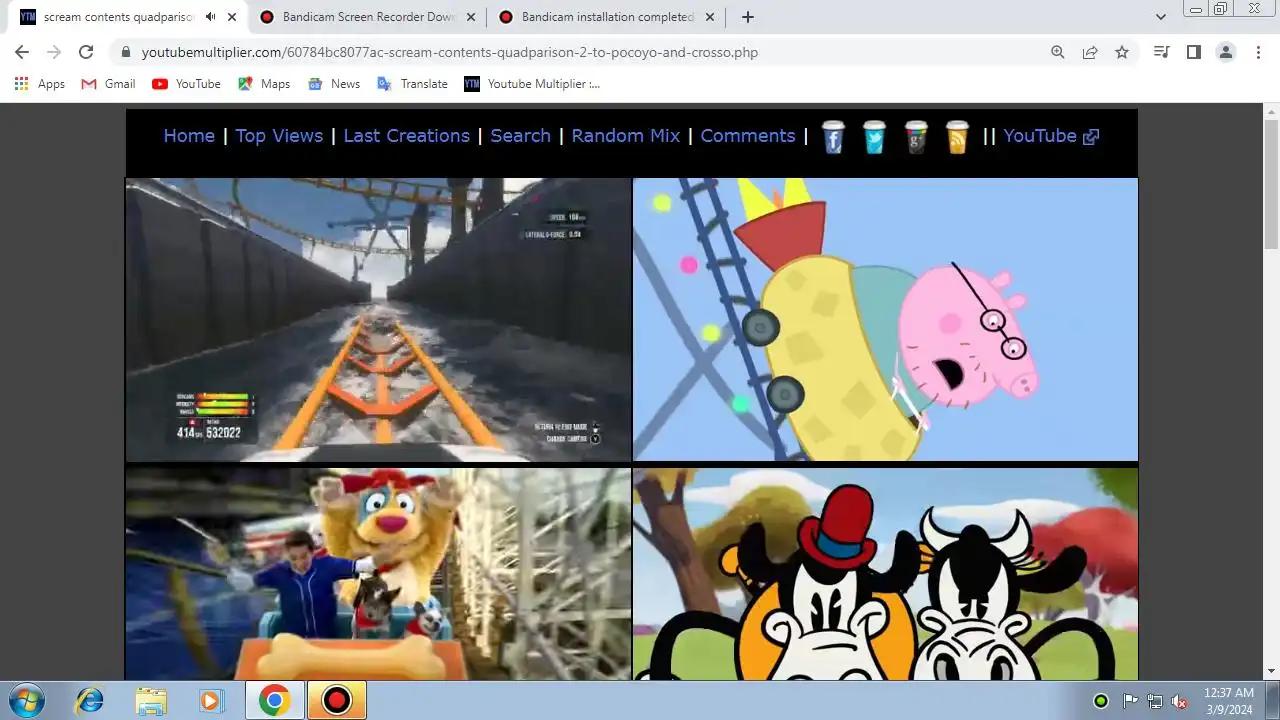
Task: Click the Facebook cup icon
Action: pos(833,137)
